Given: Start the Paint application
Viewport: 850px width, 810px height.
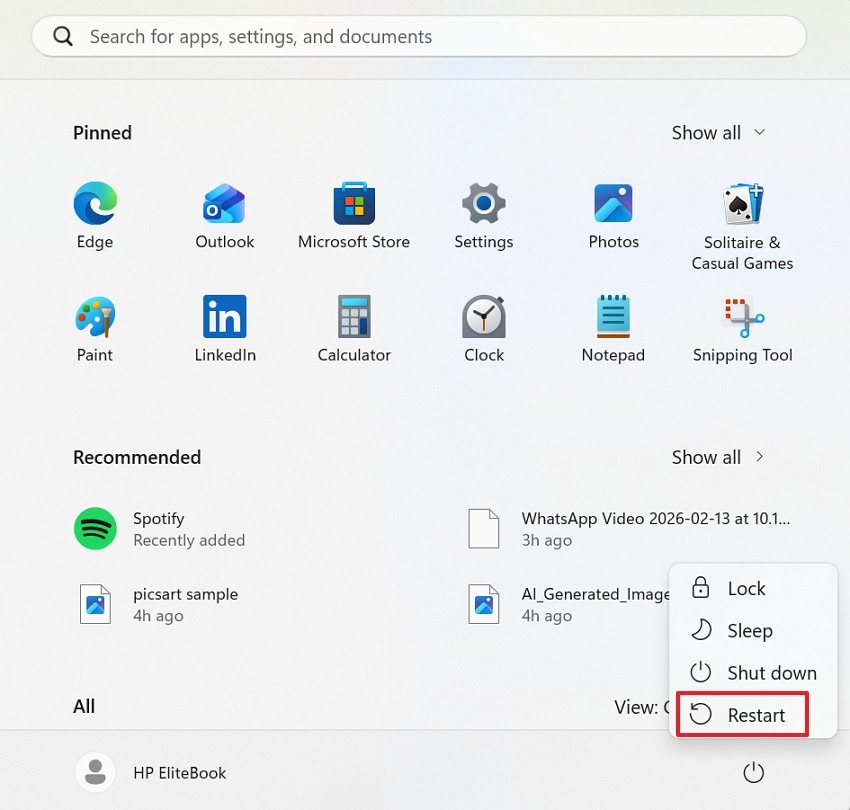Looking at the screenshot, I should [x=95, y=325].
